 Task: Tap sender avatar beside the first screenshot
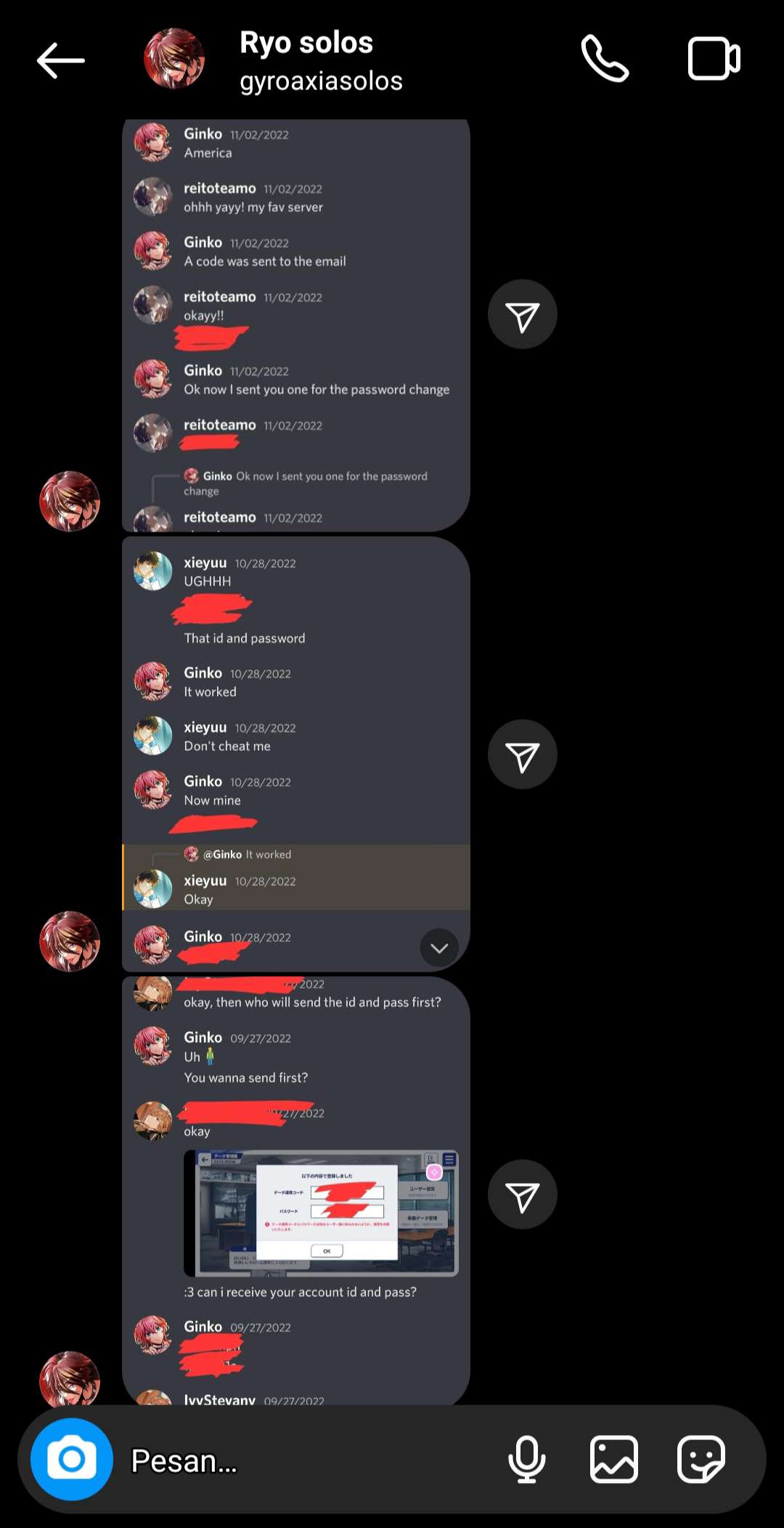pyautogui.click(x=70, y=502)
